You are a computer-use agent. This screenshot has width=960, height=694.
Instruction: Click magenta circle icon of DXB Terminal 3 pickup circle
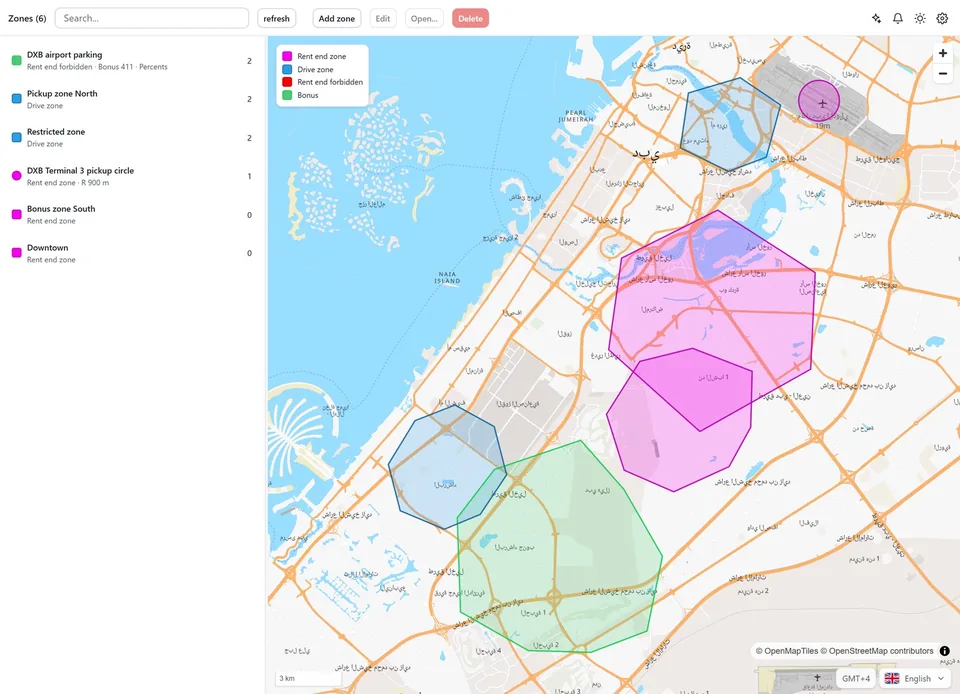click(x=17, y=176)
